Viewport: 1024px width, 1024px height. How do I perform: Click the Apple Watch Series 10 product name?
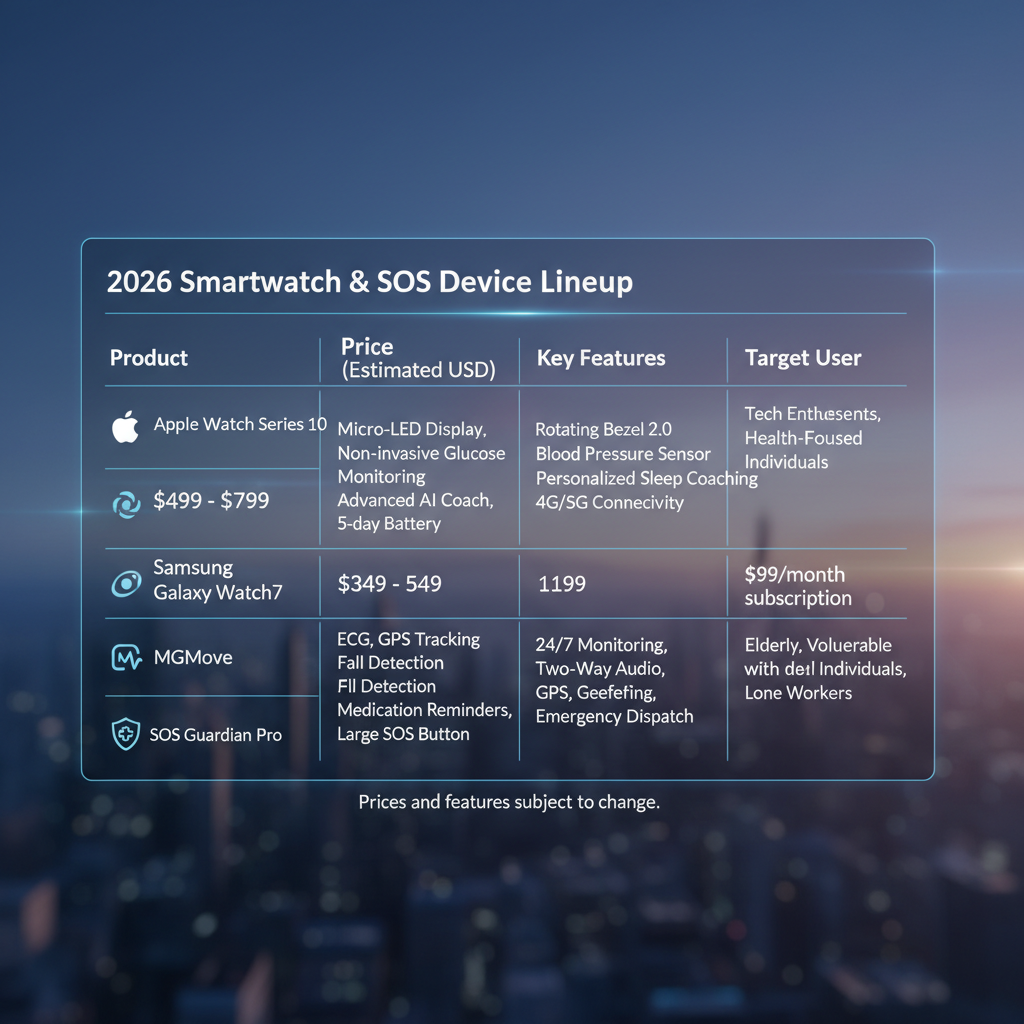pyautogui.click(x=240, y=424)
